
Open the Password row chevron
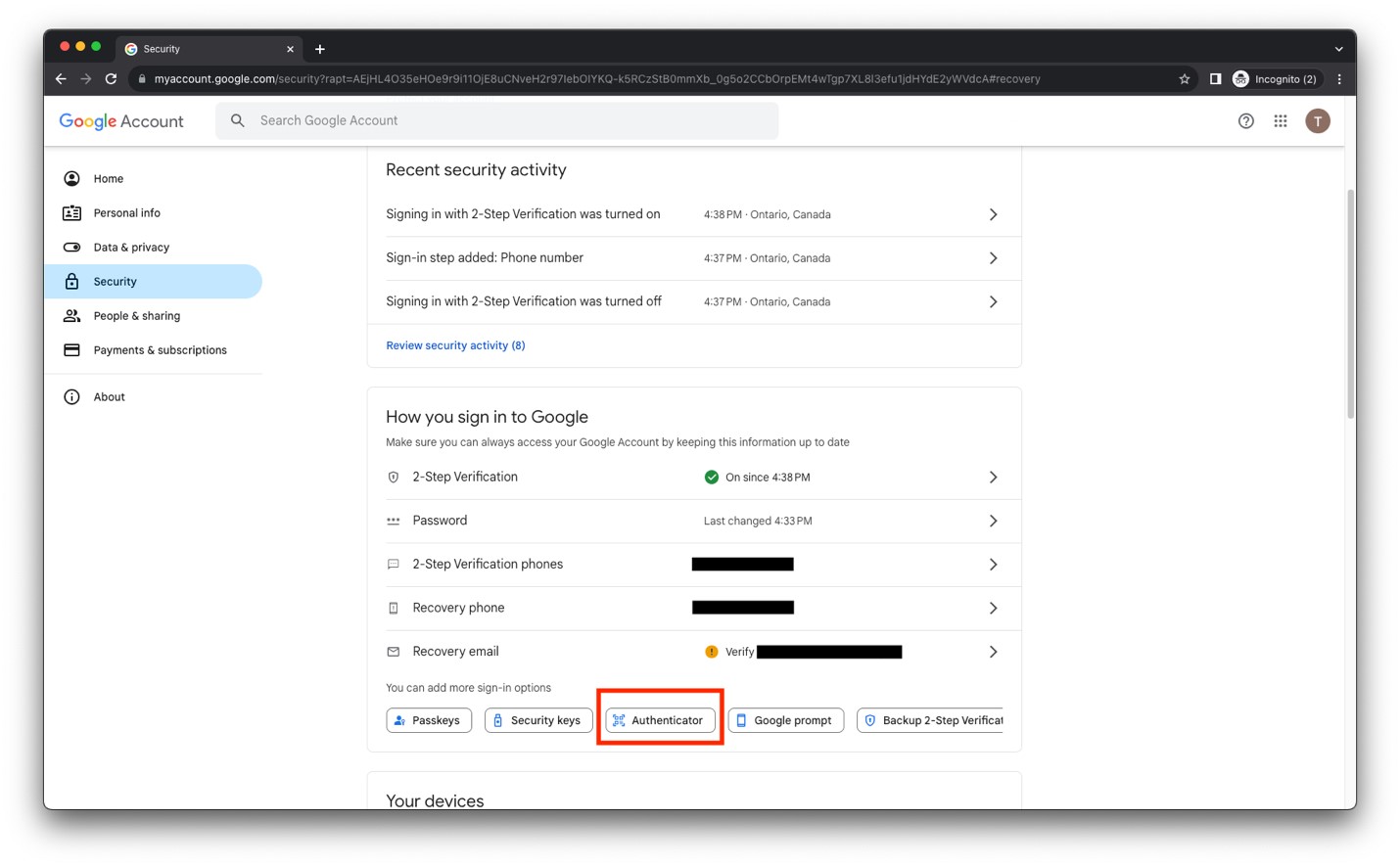993,522
